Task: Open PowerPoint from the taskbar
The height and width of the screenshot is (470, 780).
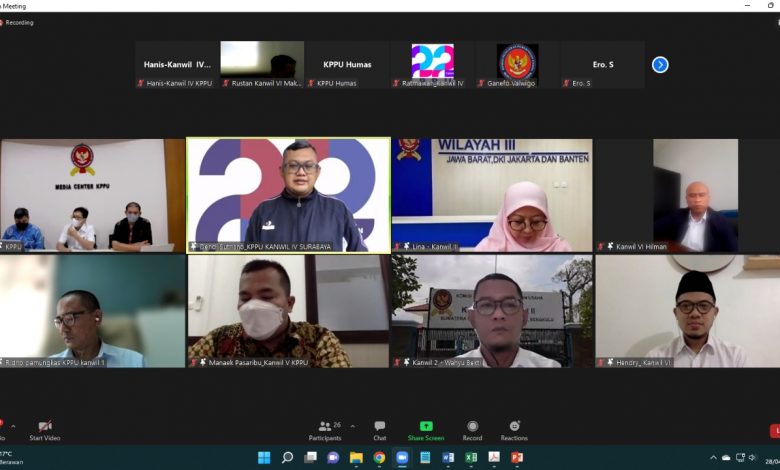Action: click(517, 458)
